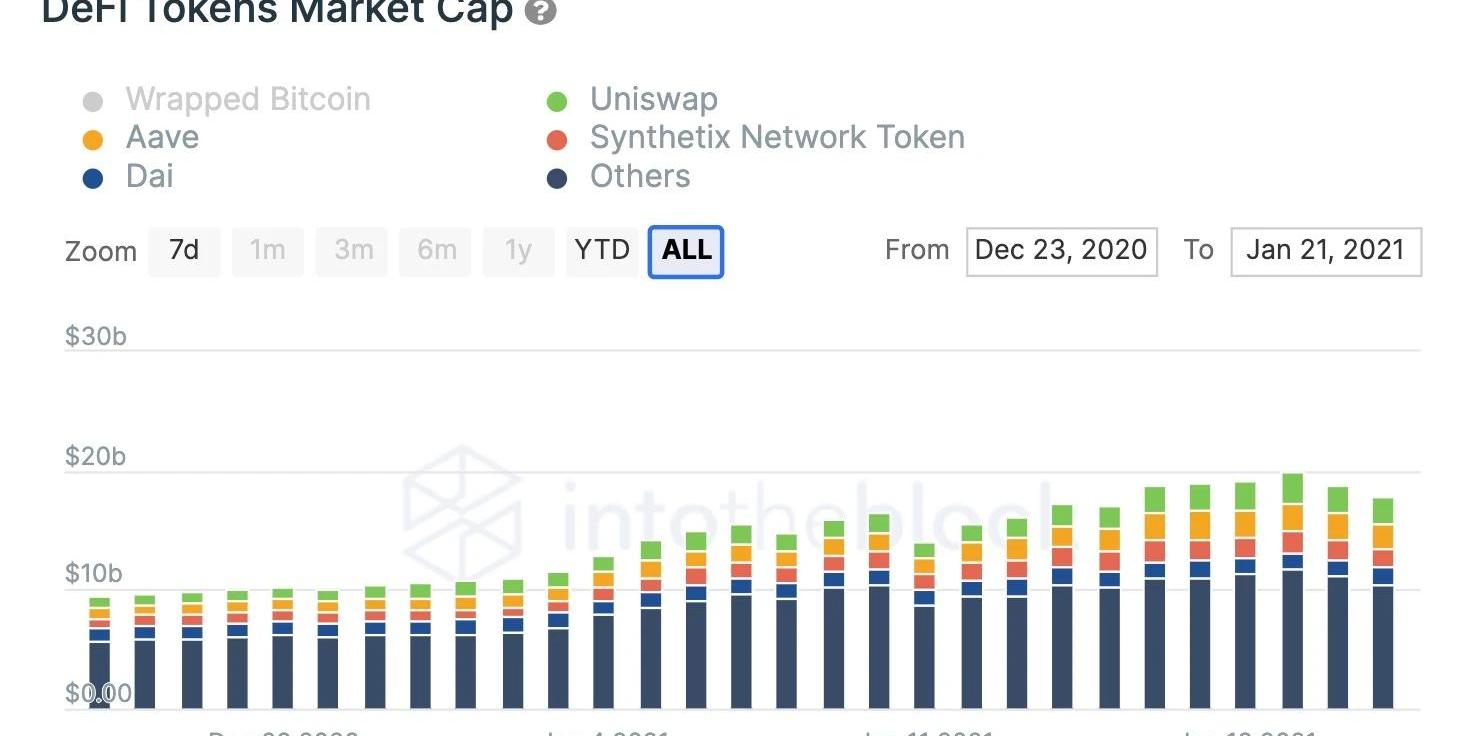Select the 7d zoom range
This screenshot has width=1470, height=736.
184,251
